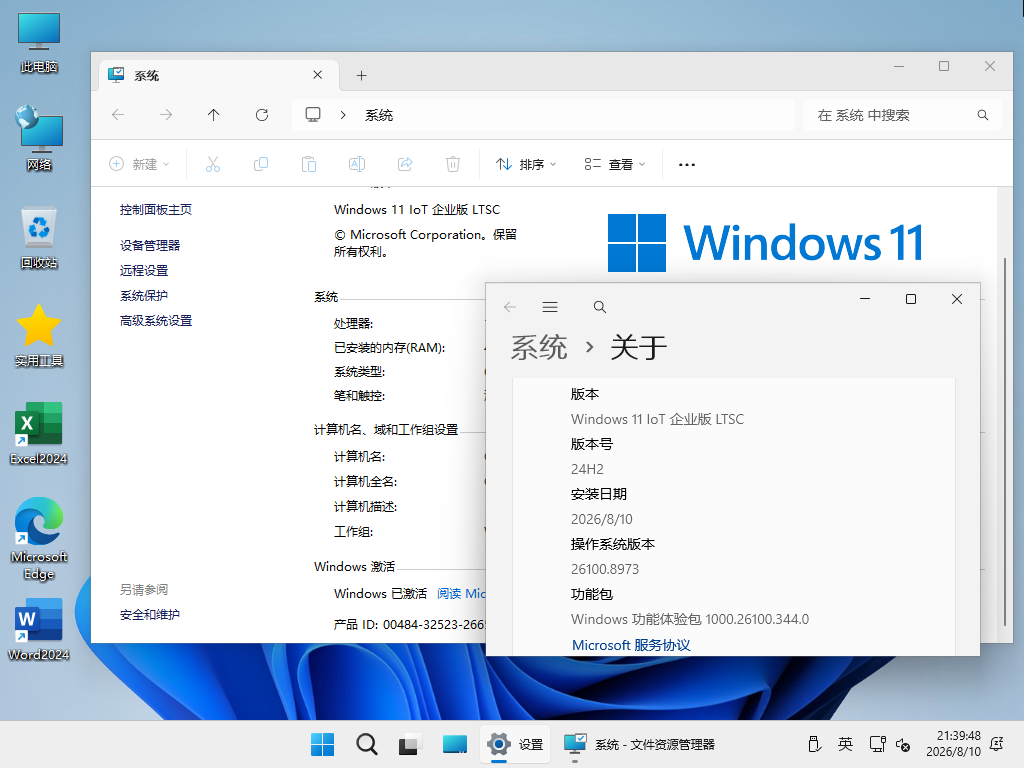Image resolution: width=1024 pixels, height=768 pixels.
Task: Select the 2026/8/10 install date value
Action: coord(601,519)
